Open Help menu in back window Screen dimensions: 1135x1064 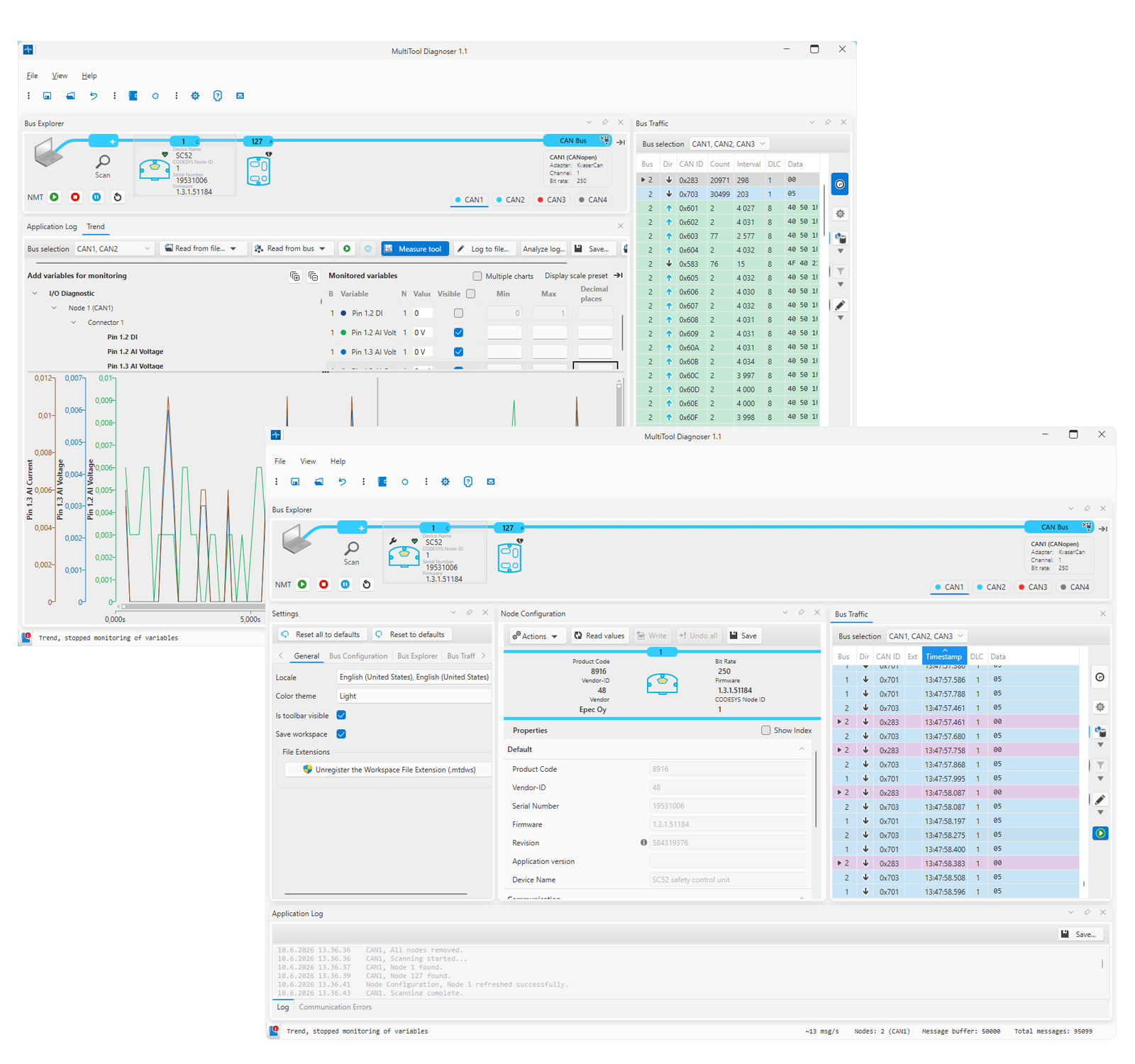tap(89, 76)
